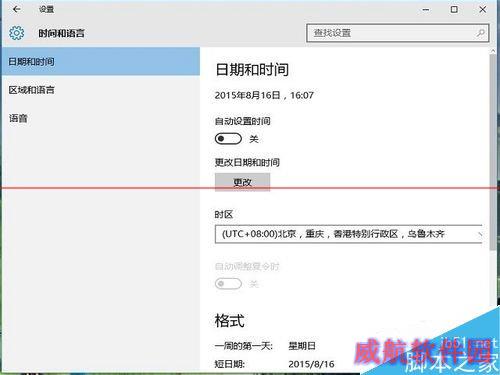Click the settings gear icon
Image resolution: width=500 pixels, height=375 pixels.
click(16, 33)
